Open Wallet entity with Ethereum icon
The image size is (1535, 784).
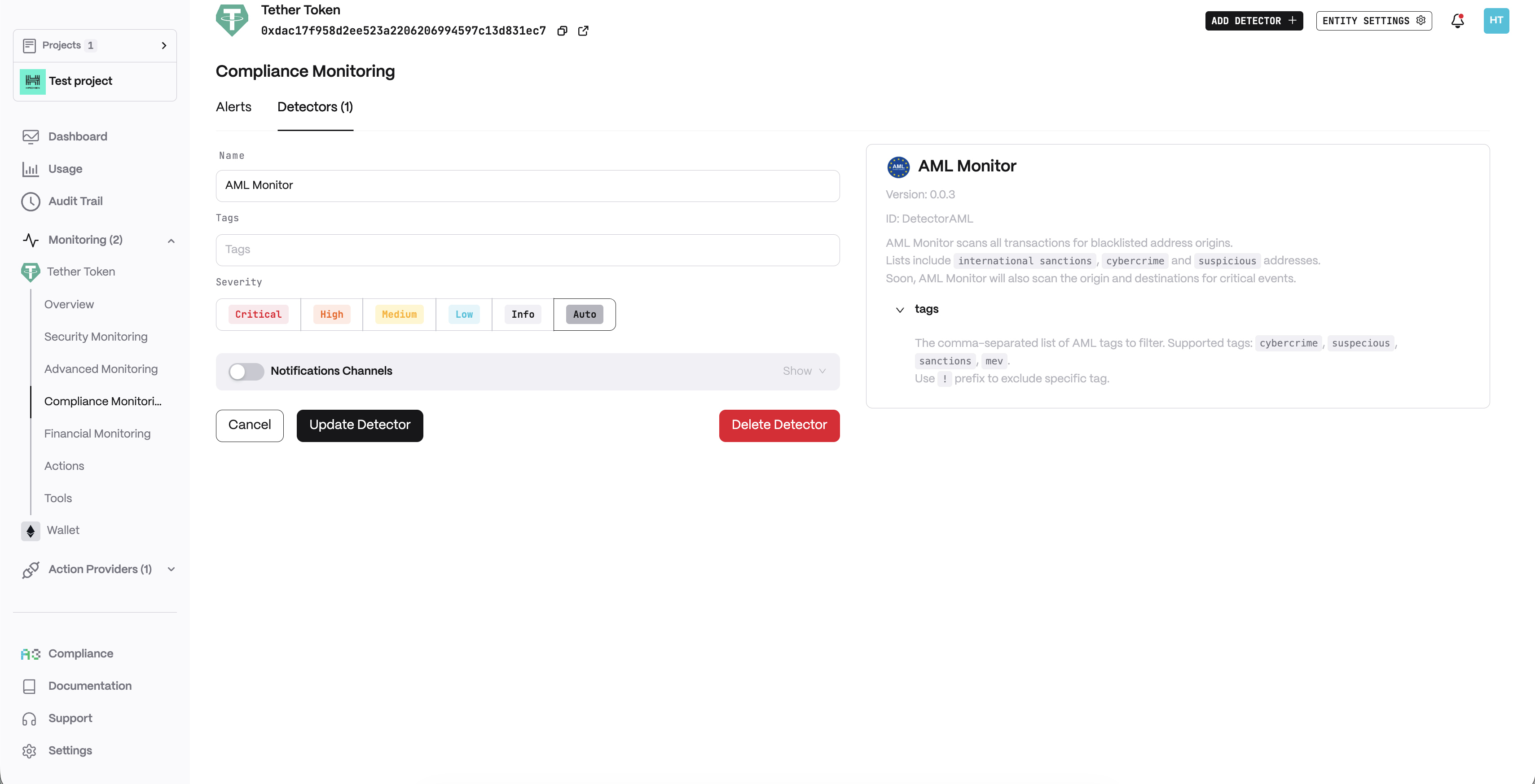31,530
